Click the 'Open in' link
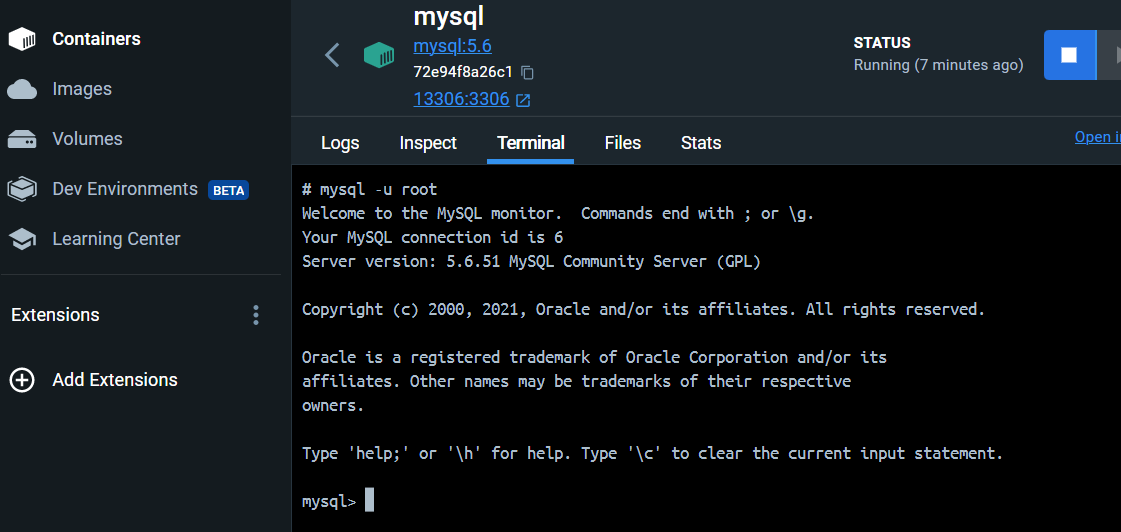This screenshot has height=532, width=1121. [1097, 137]
